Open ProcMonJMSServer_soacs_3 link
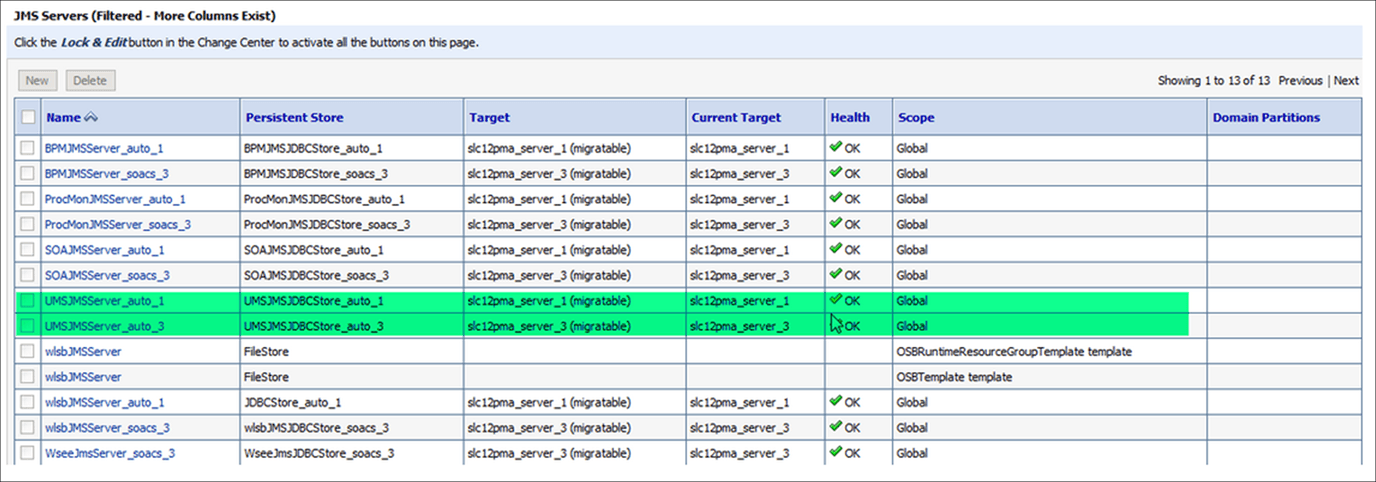 (x=118, y=224)
